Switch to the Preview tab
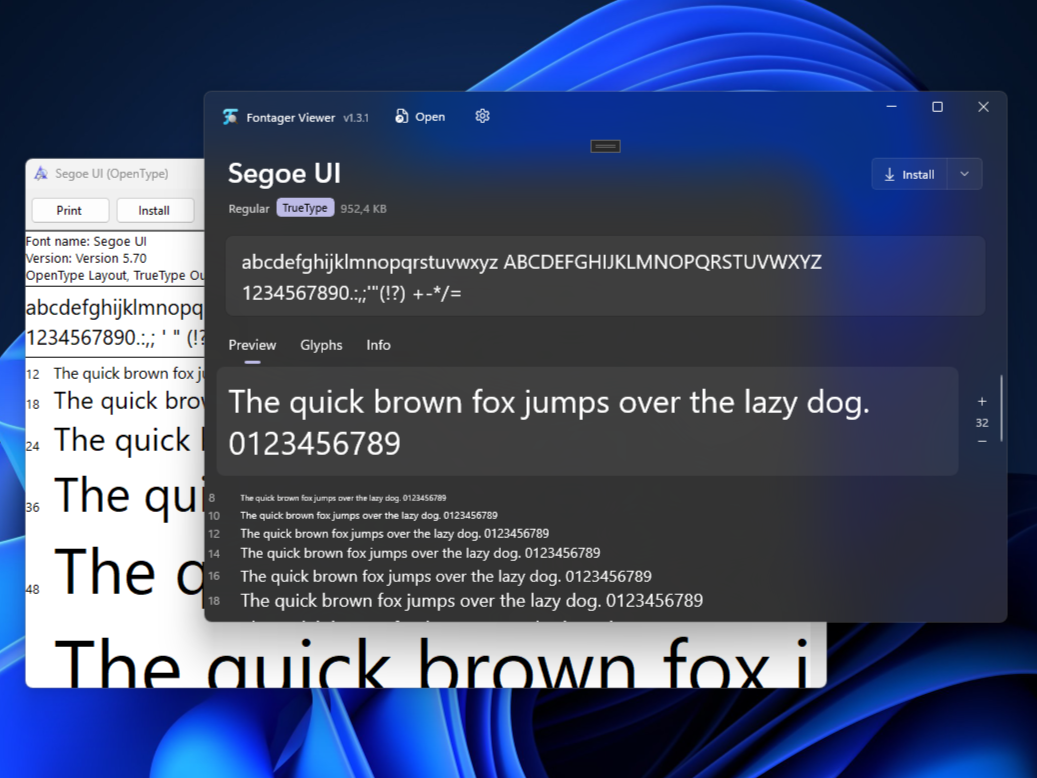The height and width of the screenshot is (778, 1037). click(x=252, y=345)
